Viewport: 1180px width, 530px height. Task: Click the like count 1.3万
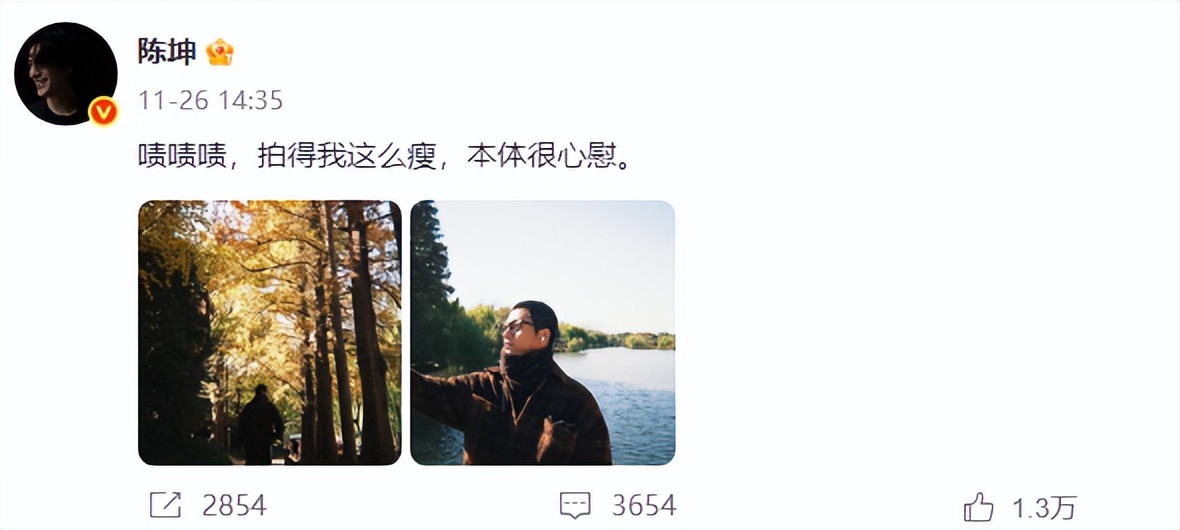pyautogui.click(x=1044, y=508)
